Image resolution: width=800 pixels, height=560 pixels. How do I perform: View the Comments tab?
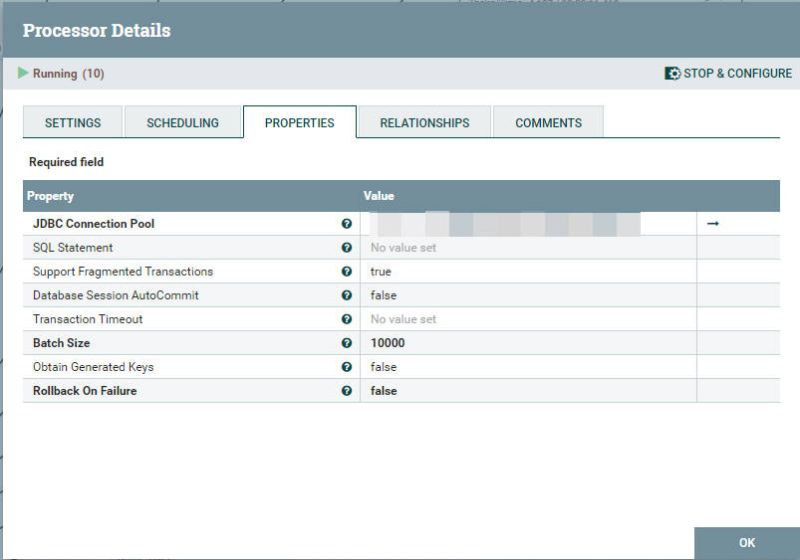[548, 122]
